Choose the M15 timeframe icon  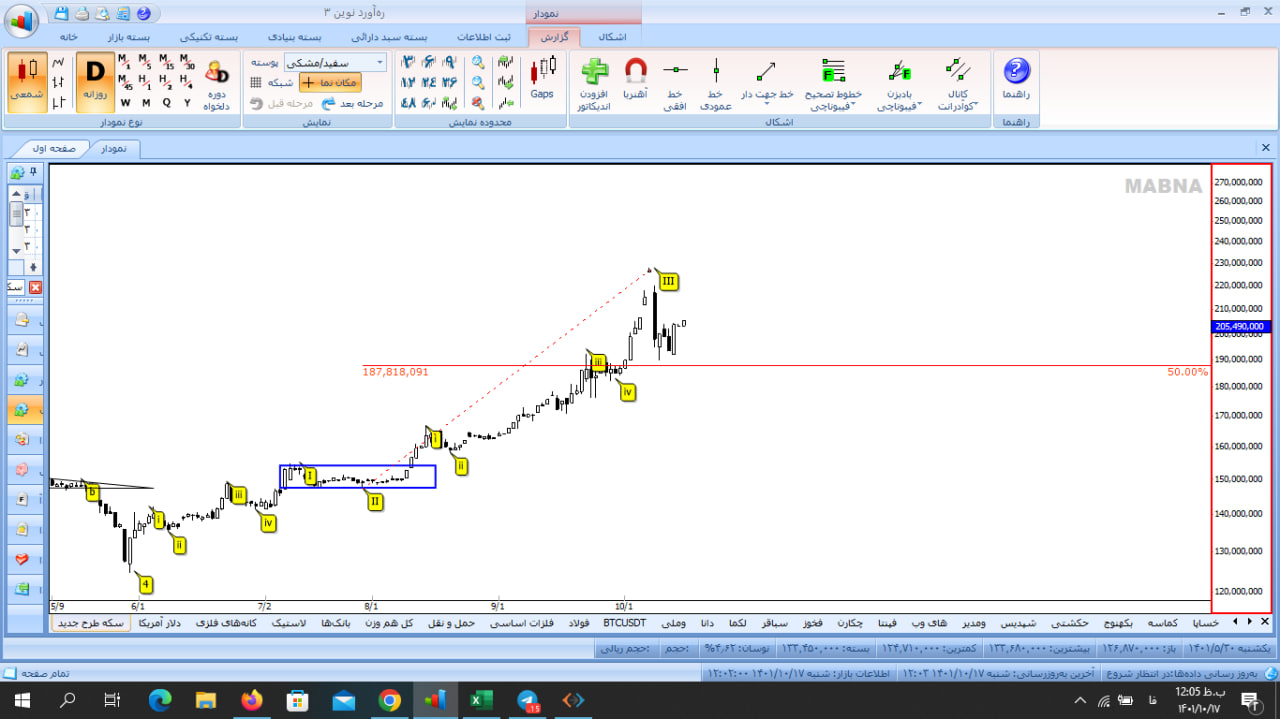coord(167,62)
